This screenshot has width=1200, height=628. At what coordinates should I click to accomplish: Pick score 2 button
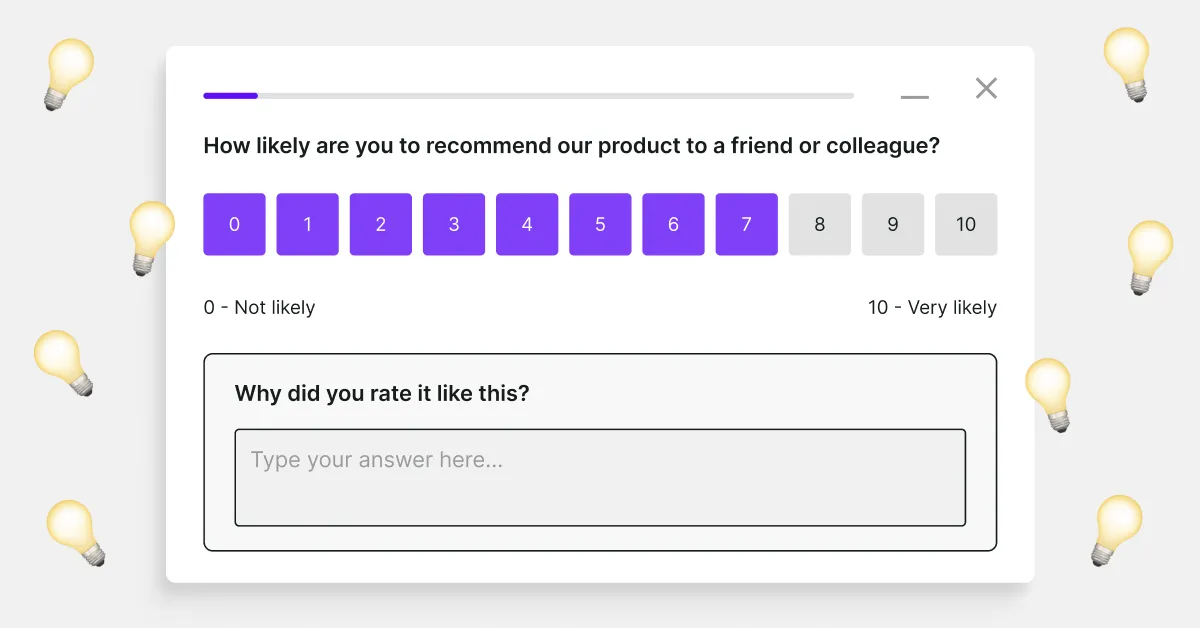tap(380, 224)
